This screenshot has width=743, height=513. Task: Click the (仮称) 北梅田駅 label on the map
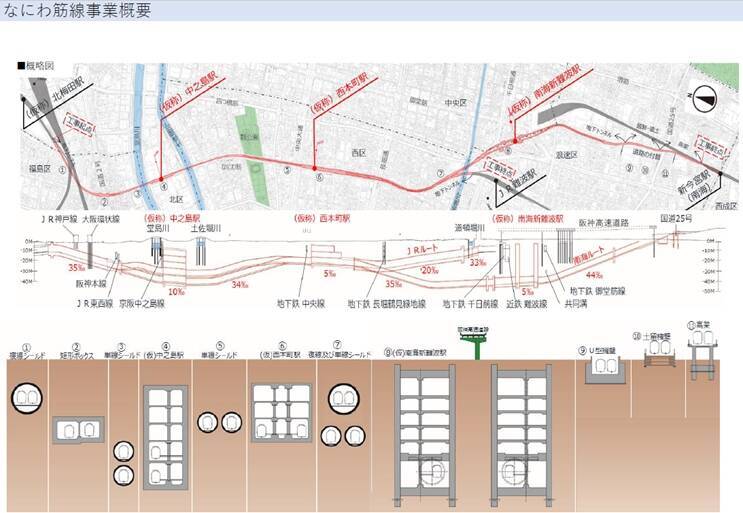(x=57, y=98)
